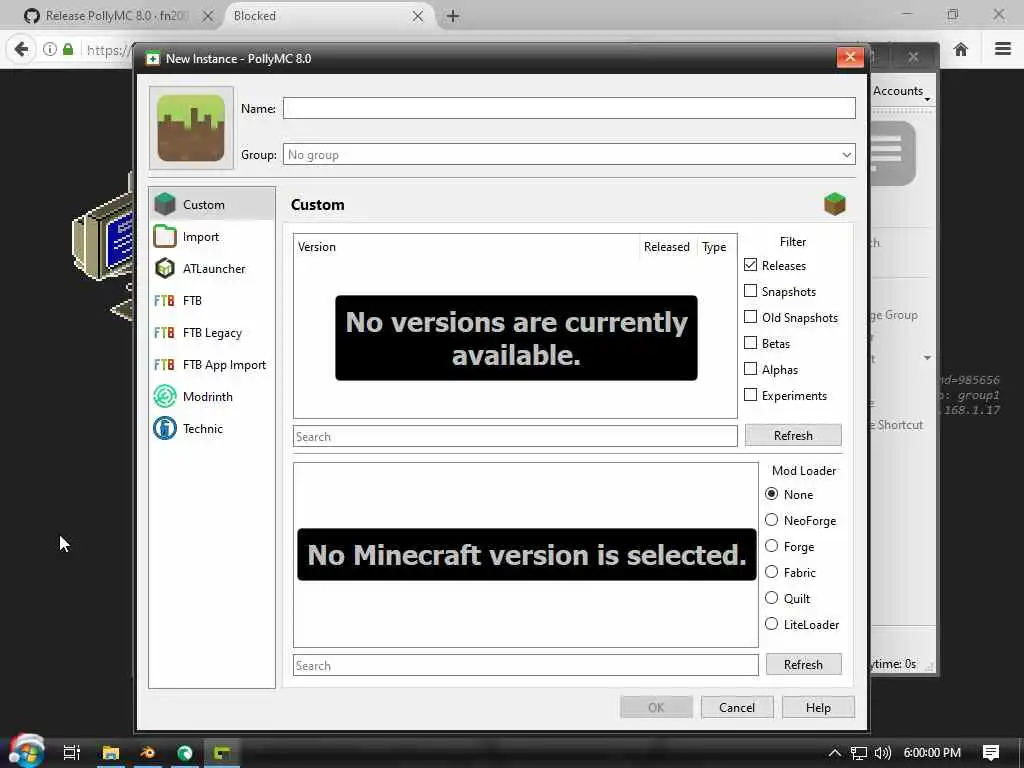Screen dimensions: 1024x768
Task: Click the instance icon picker thumbnail
Action: tap(191, 128)
